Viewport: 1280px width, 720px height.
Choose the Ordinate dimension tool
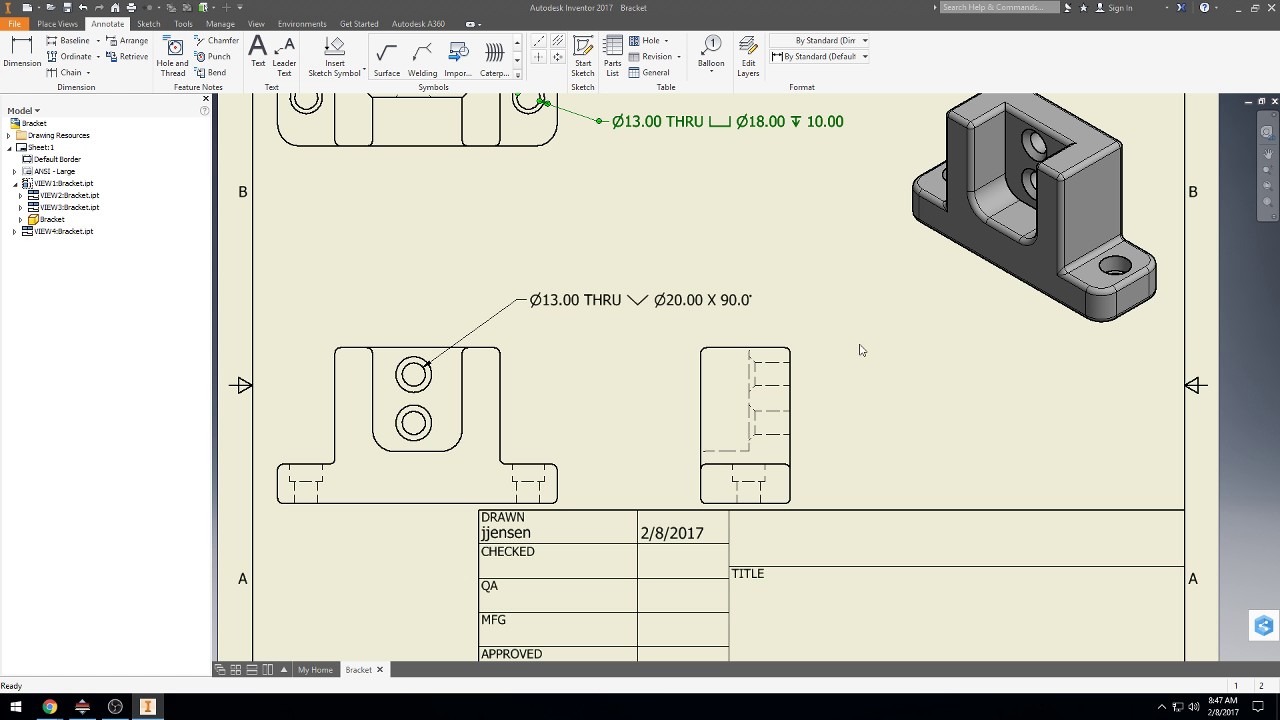tap(69, 57)
